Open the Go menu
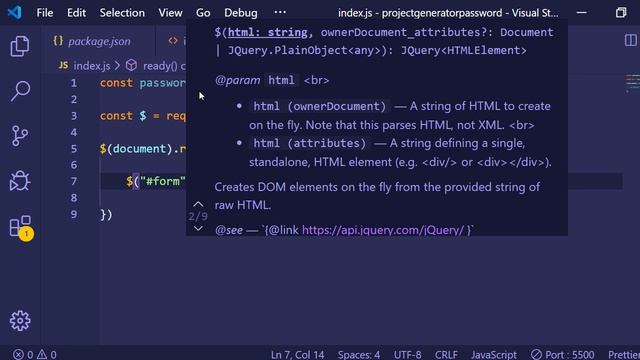This screenshot has height=360, width=640. [203, 13]
